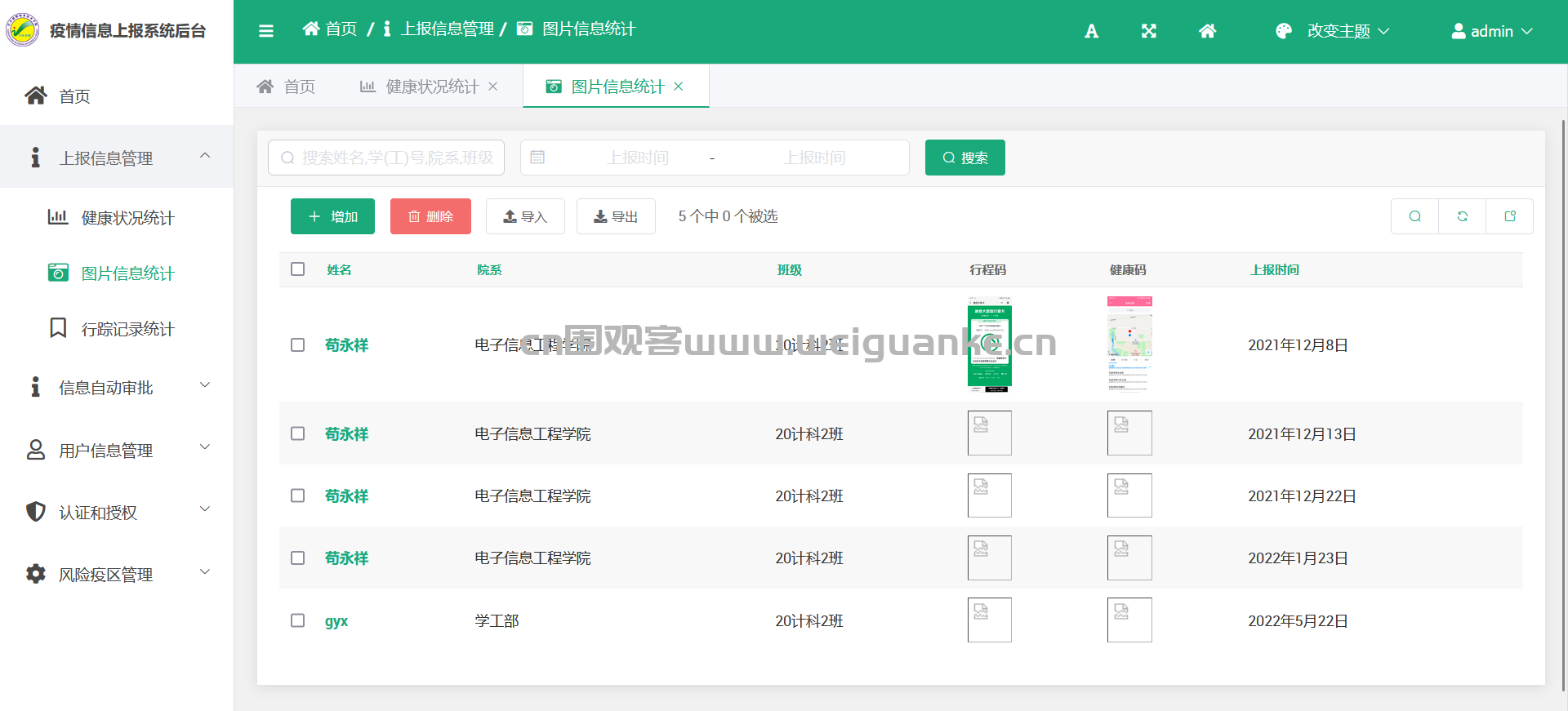Open 行踪记录统计 in the sidebar

pos(117,328)
